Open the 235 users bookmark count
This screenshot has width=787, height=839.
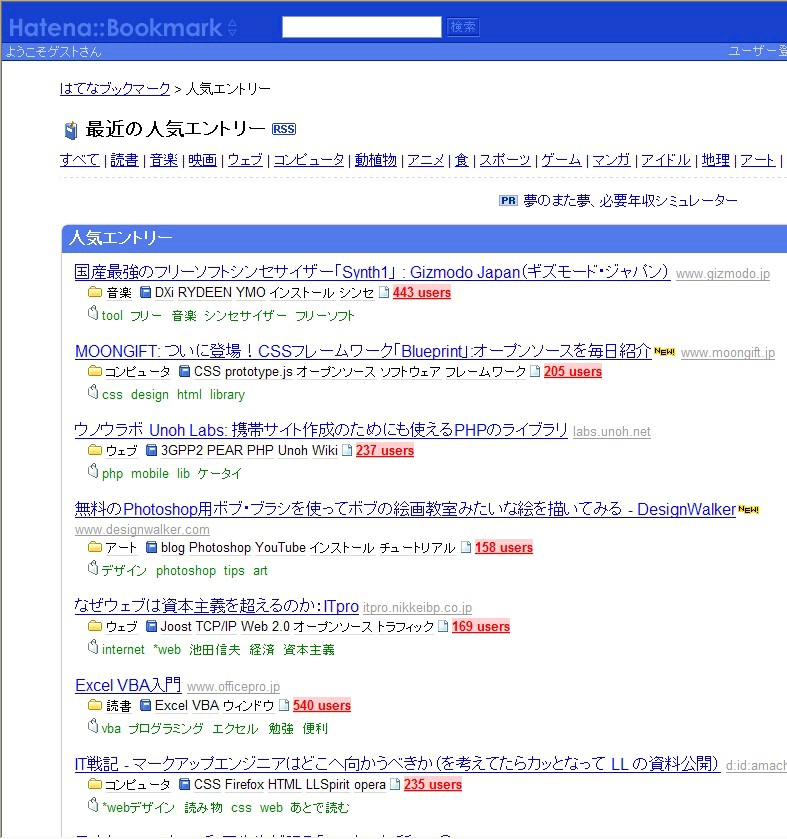coord(432,784)
